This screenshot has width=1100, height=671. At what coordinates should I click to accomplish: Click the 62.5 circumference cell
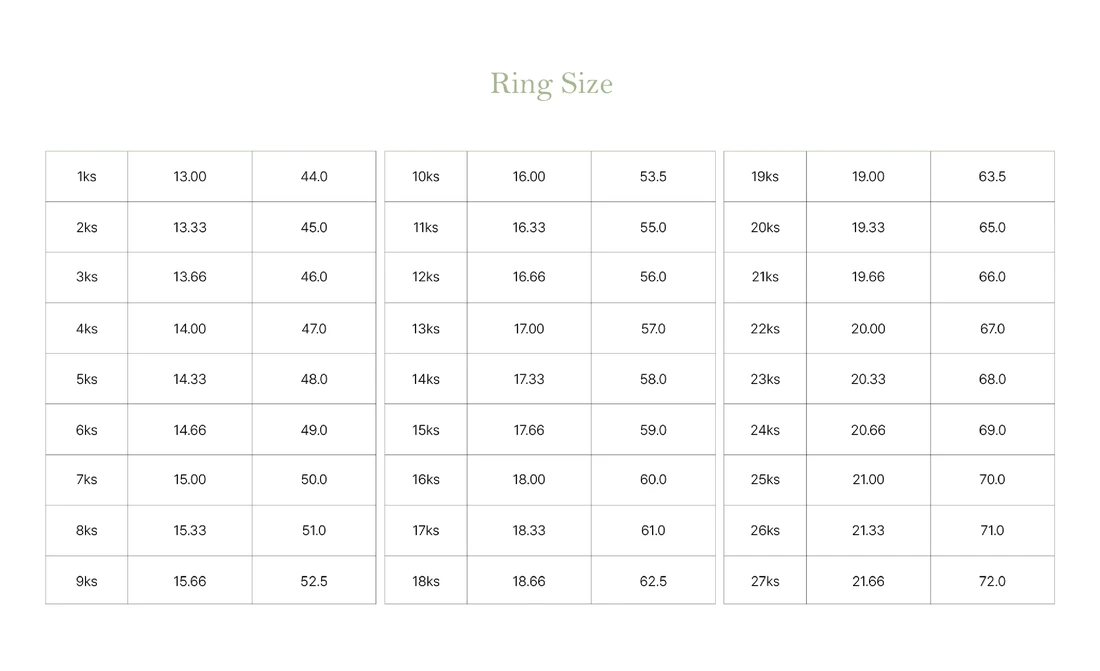pyautogui.click(x=653, y=581)
